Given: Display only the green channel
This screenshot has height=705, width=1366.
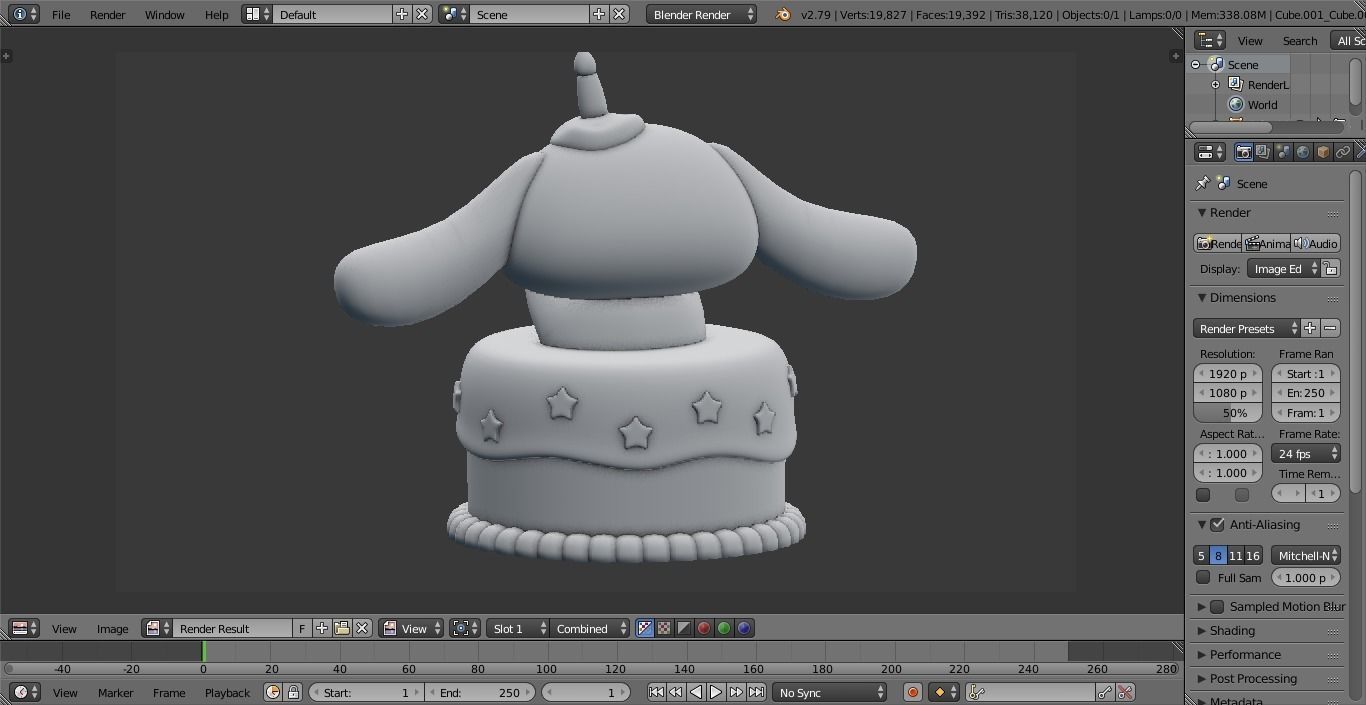Looking at the screenshot, I should tap(724, 628).
